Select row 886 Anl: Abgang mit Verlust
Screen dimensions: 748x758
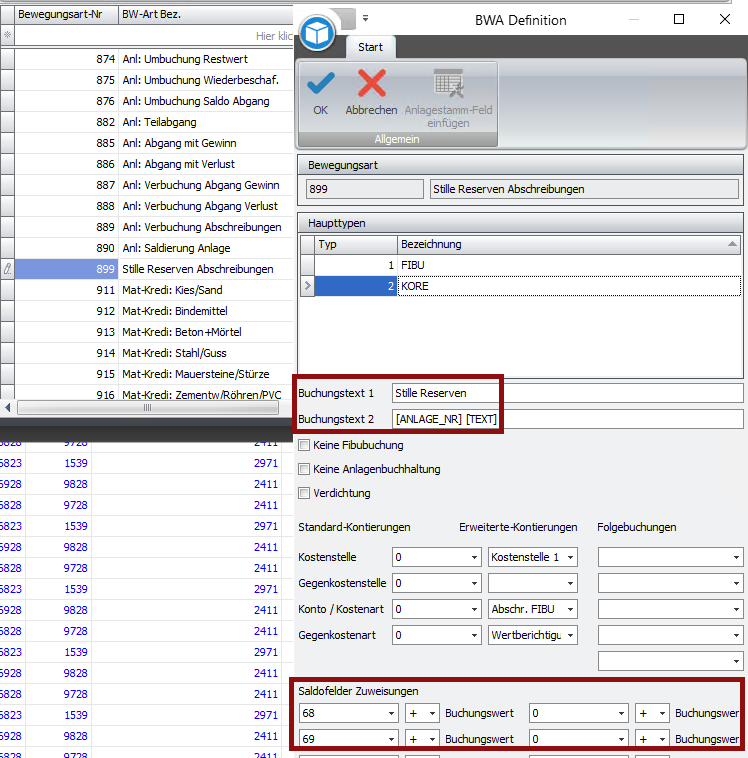[154, 164]
